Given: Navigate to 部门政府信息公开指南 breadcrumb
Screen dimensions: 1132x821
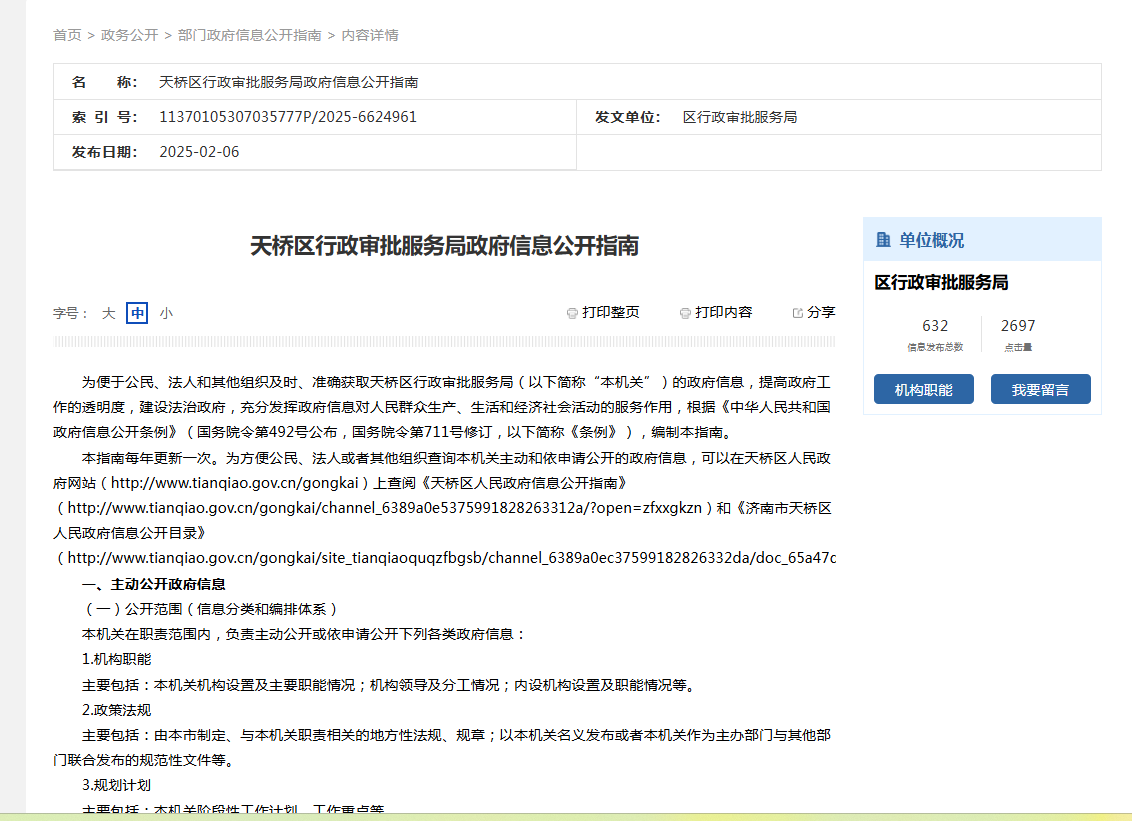Looking at the screenshot, I should click(249, 35).
